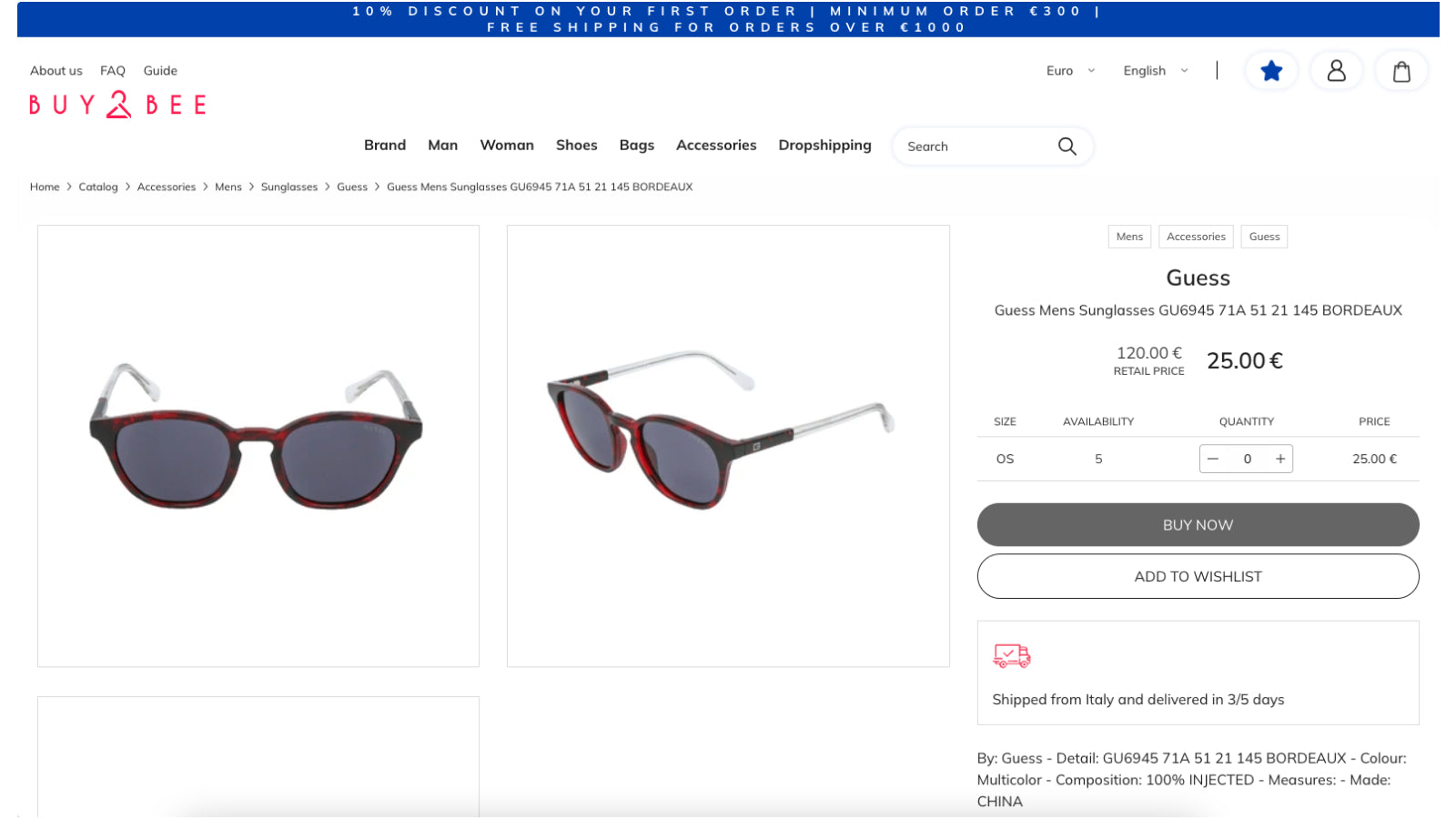The width and height of the screenshot is (1456, 819).
Task: Click the About us link
Action: (x=56, y=71)
